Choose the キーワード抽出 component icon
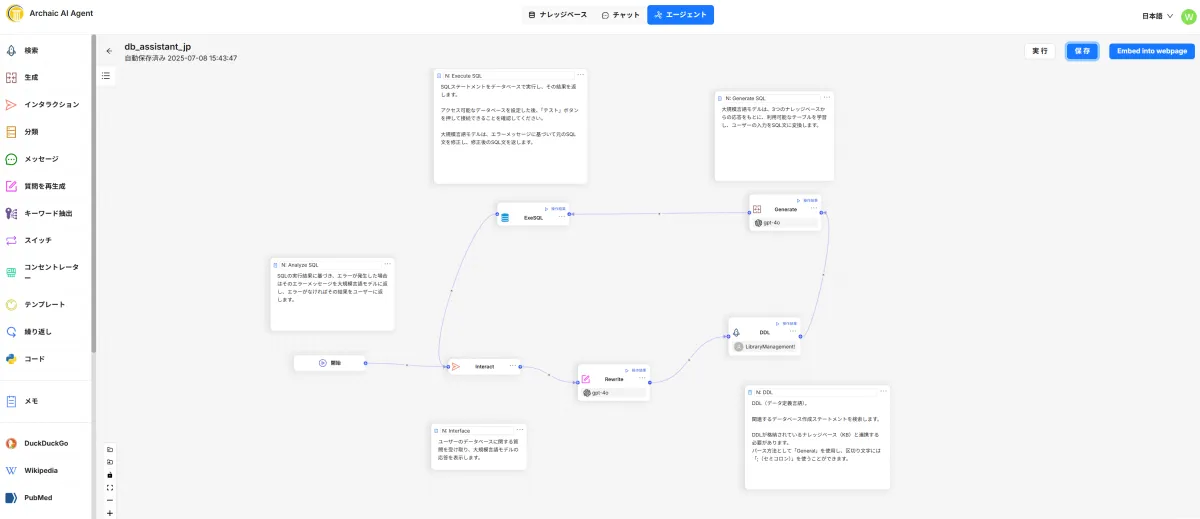 click(11, 213)
